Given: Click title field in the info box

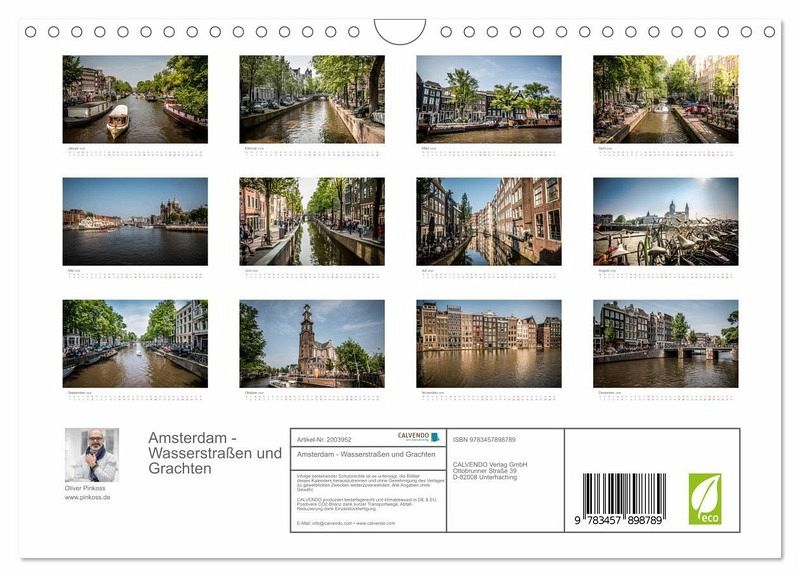Looking at the screenshot, I should coord(366,454).
